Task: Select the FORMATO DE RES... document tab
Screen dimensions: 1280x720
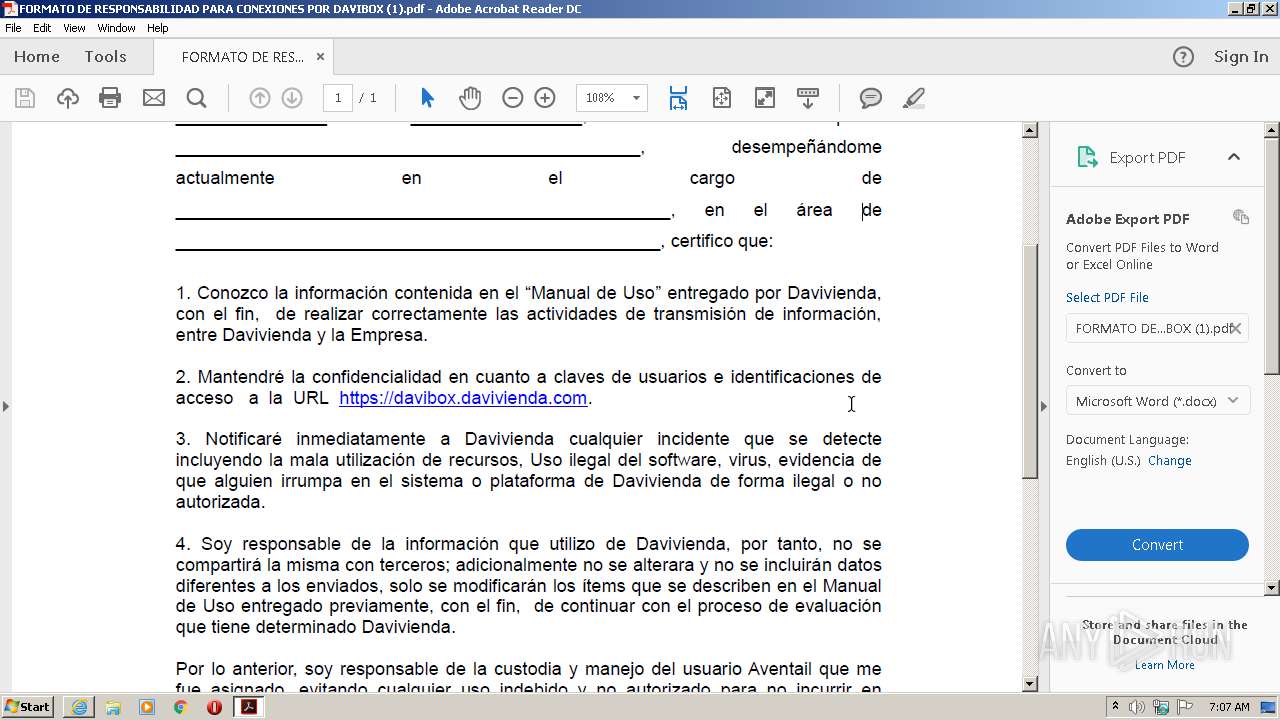Action: click(x=243, y=57)
